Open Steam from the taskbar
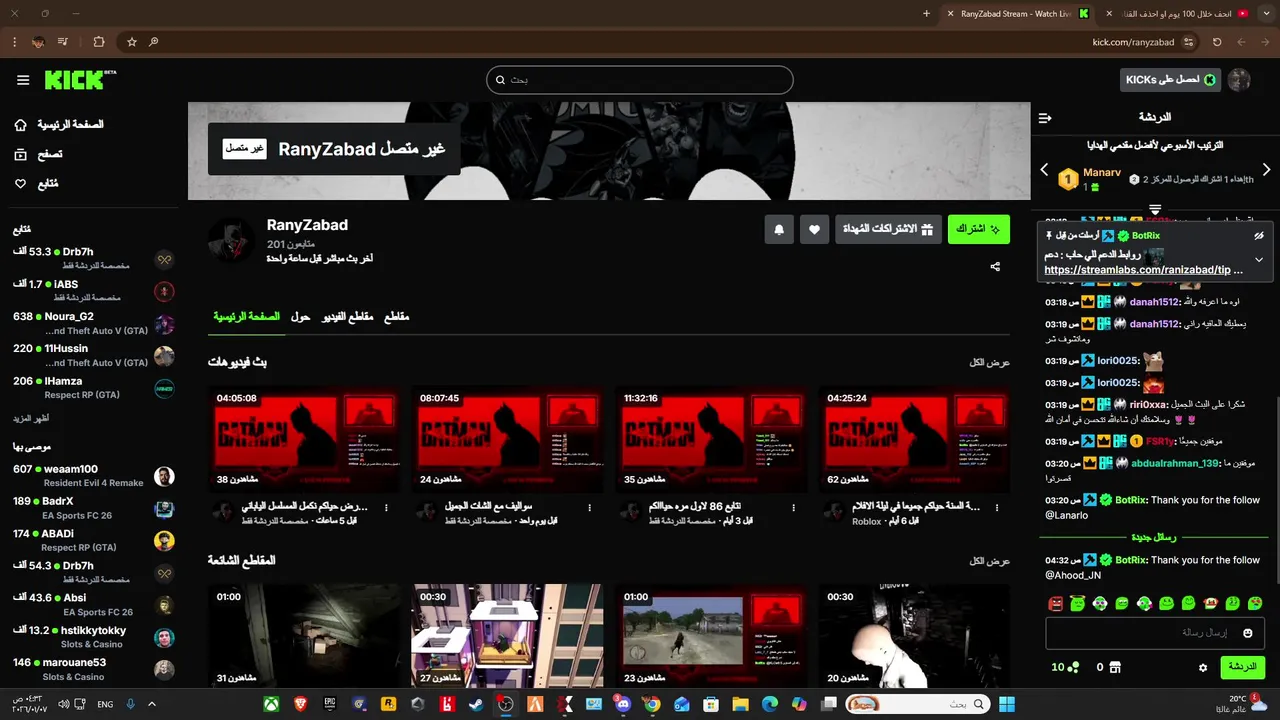This screenshot has width=1280, height=720. pyautogui.click(x=475, y=704)
